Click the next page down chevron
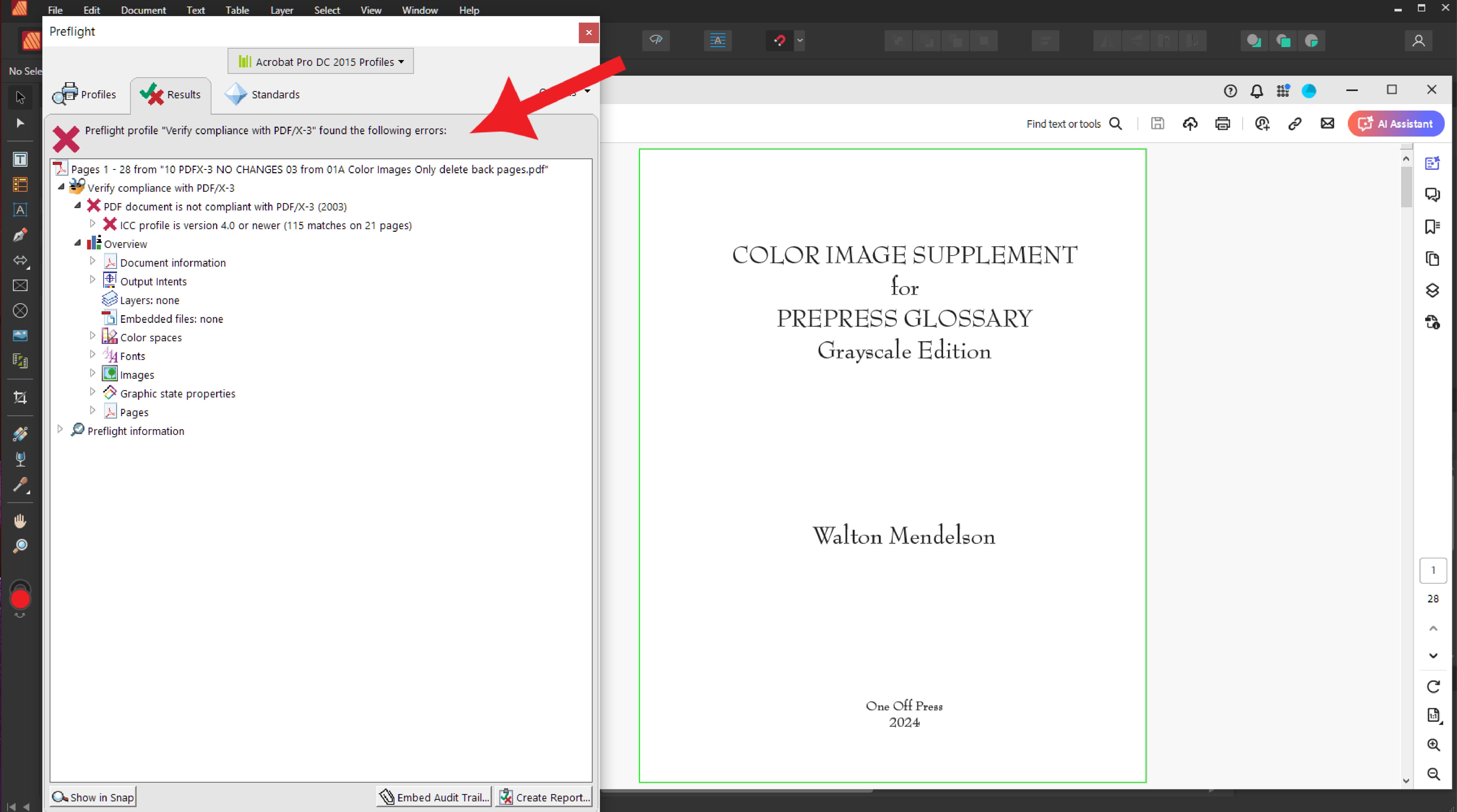 pos(1433,656)
